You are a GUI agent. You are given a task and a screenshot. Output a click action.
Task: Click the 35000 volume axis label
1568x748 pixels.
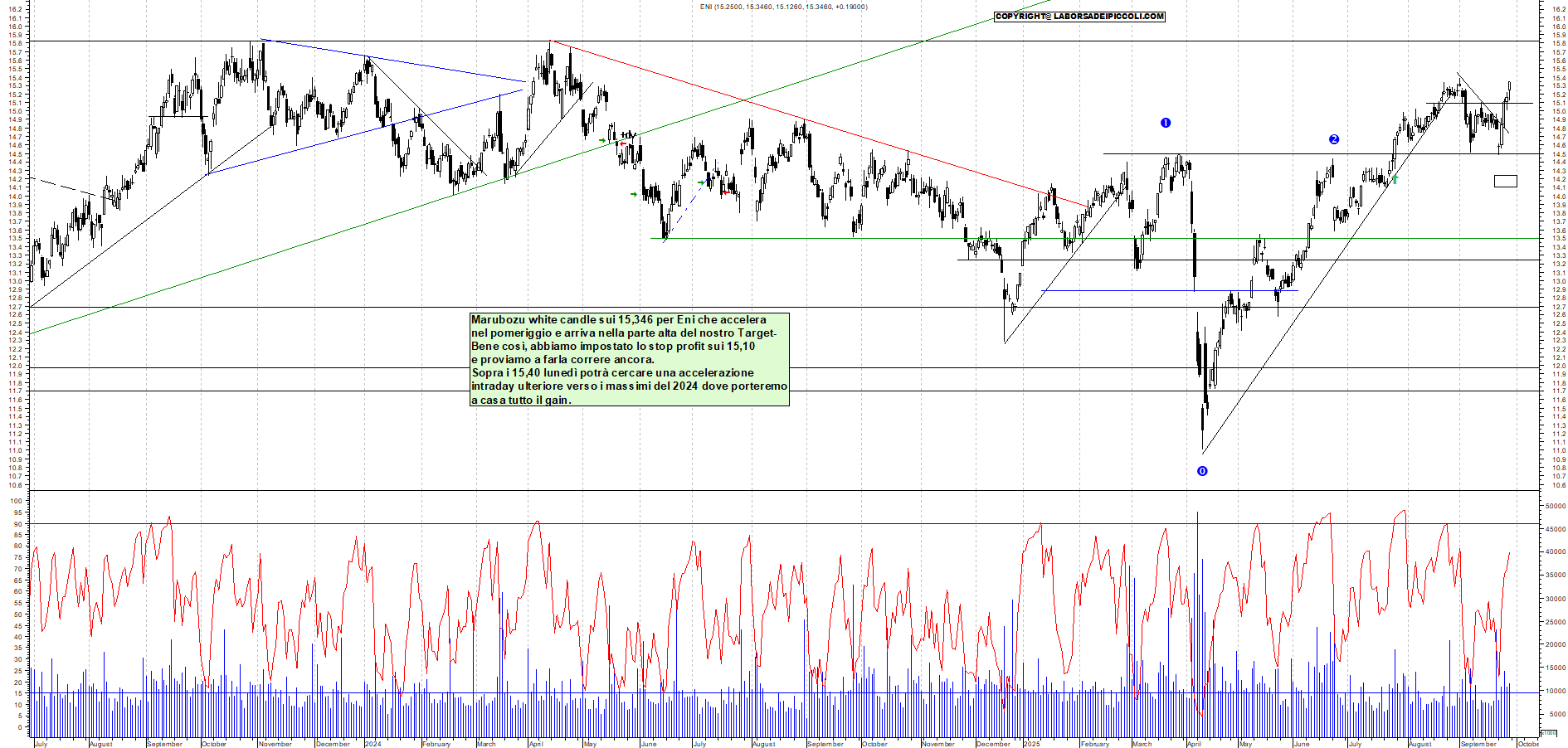(x=1556, y=575)
